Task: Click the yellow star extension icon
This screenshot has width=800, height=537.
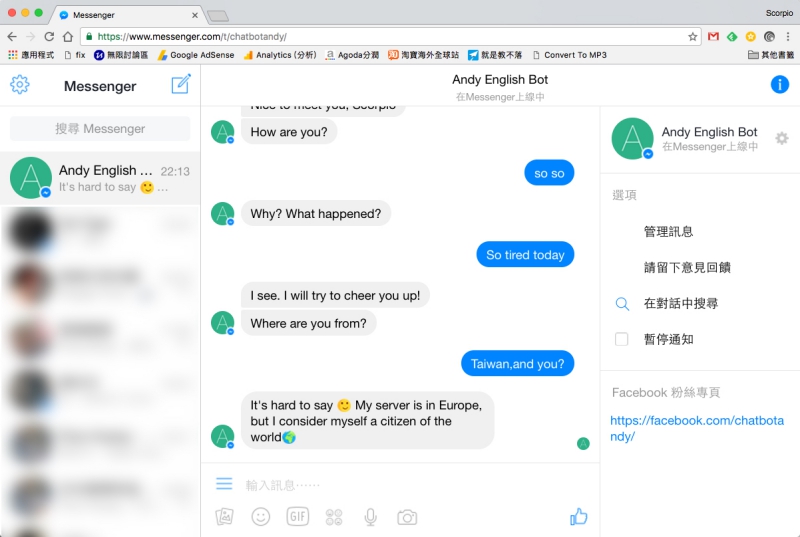Action: 751,36
